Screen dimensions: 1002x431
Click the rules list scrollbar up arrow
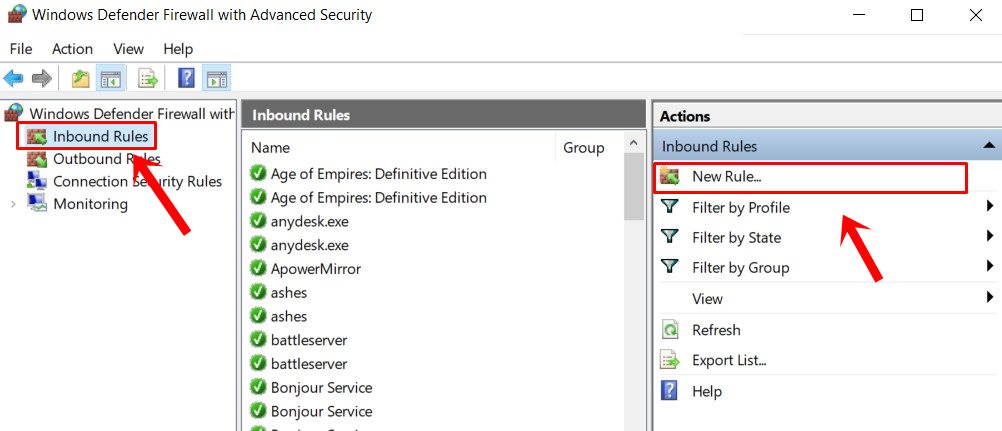(633, 143)
